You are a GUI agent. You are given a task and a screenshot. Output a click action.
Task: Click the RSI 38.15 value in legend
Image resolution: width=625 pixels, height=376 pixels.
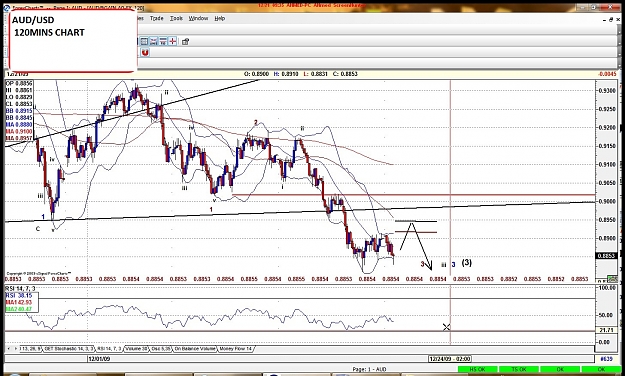(18, 295)
